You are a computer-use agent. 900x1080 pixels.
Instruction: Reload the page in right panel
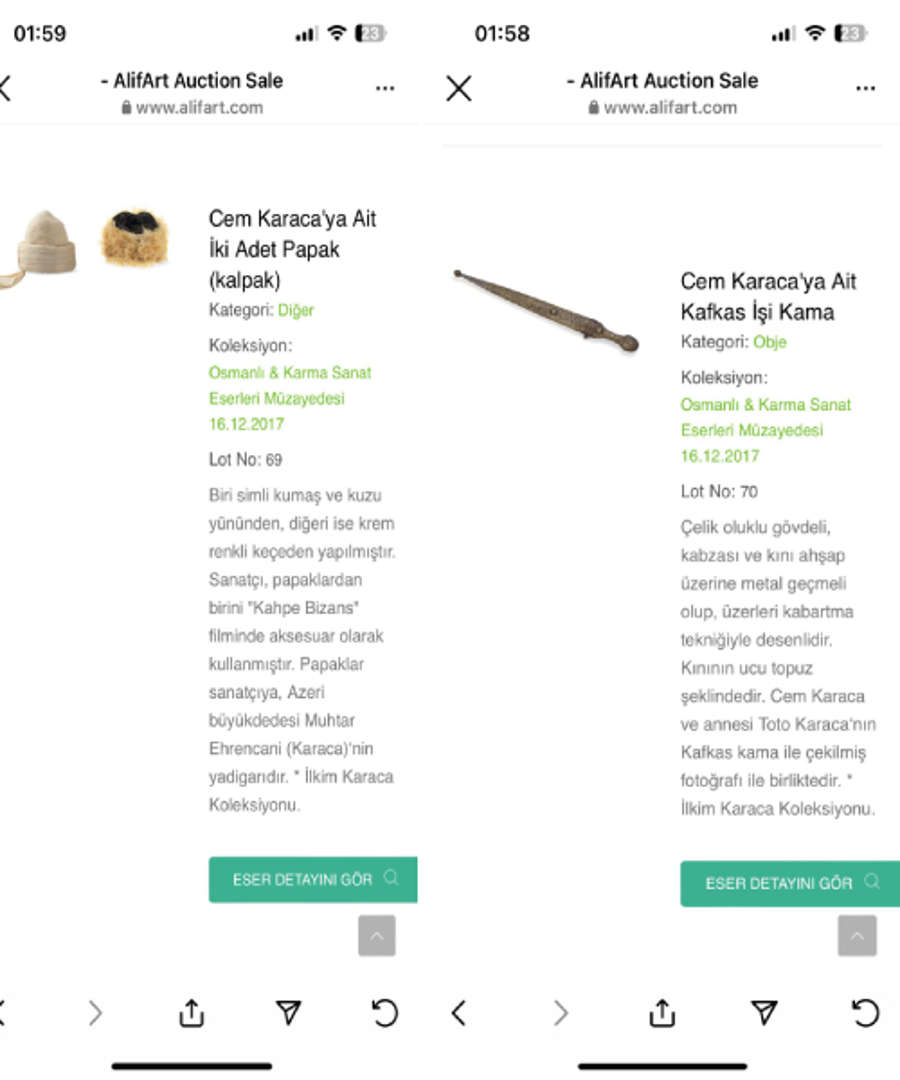pos(865,1014)
